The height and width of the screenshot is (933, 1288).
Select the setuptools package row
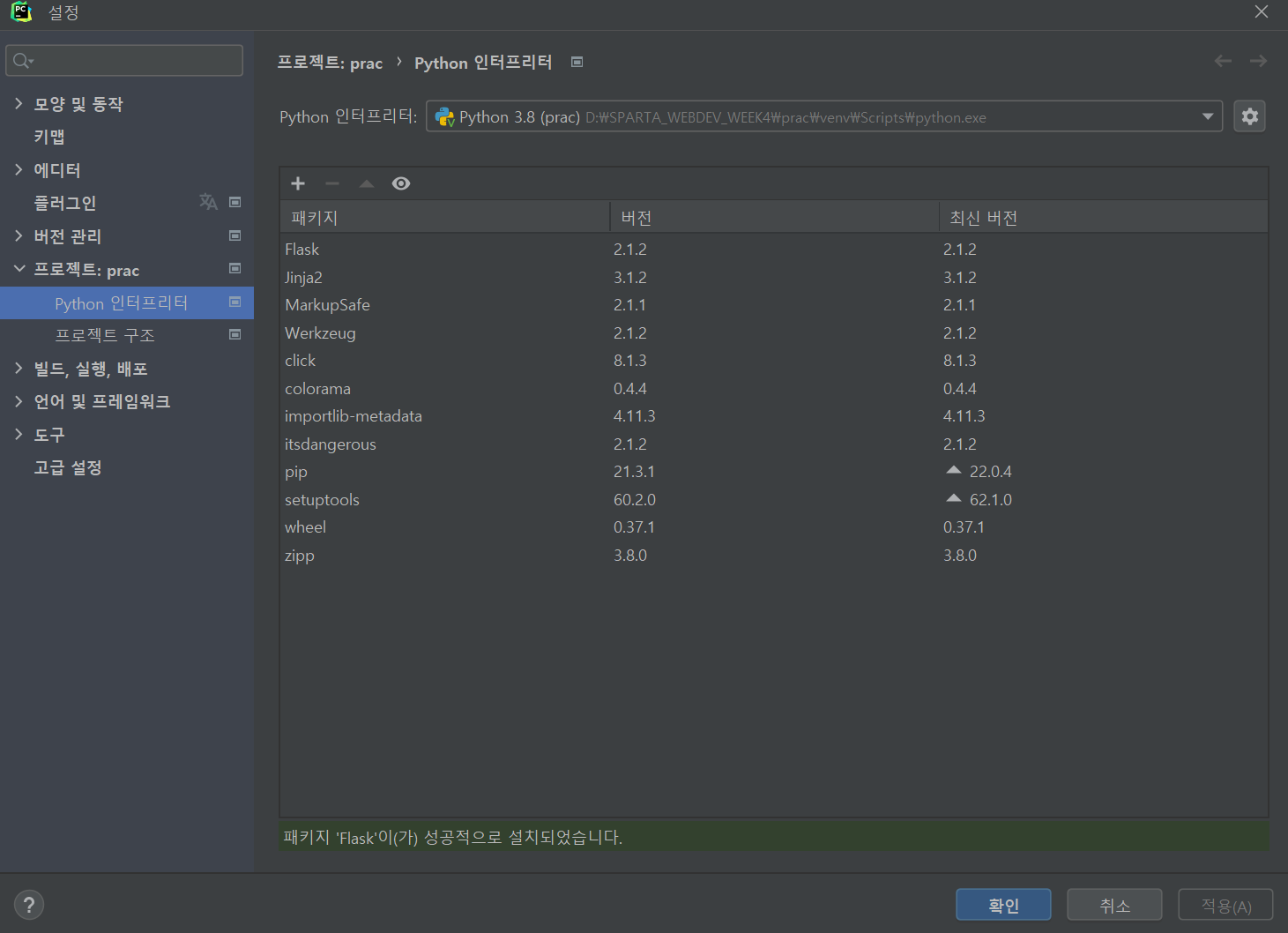tap(774, 499)
